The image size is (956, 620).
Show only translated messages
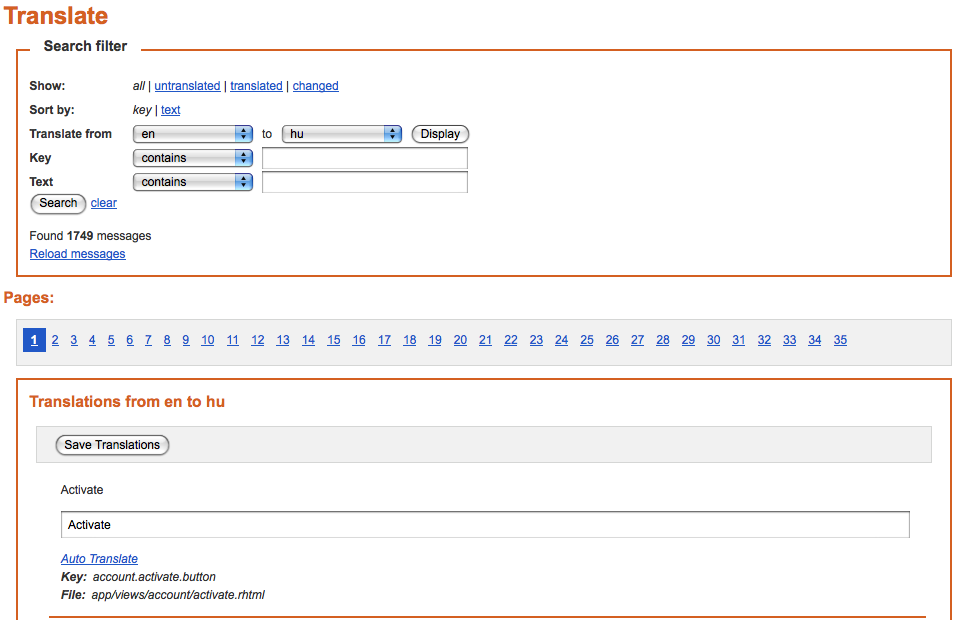[256, 86]
